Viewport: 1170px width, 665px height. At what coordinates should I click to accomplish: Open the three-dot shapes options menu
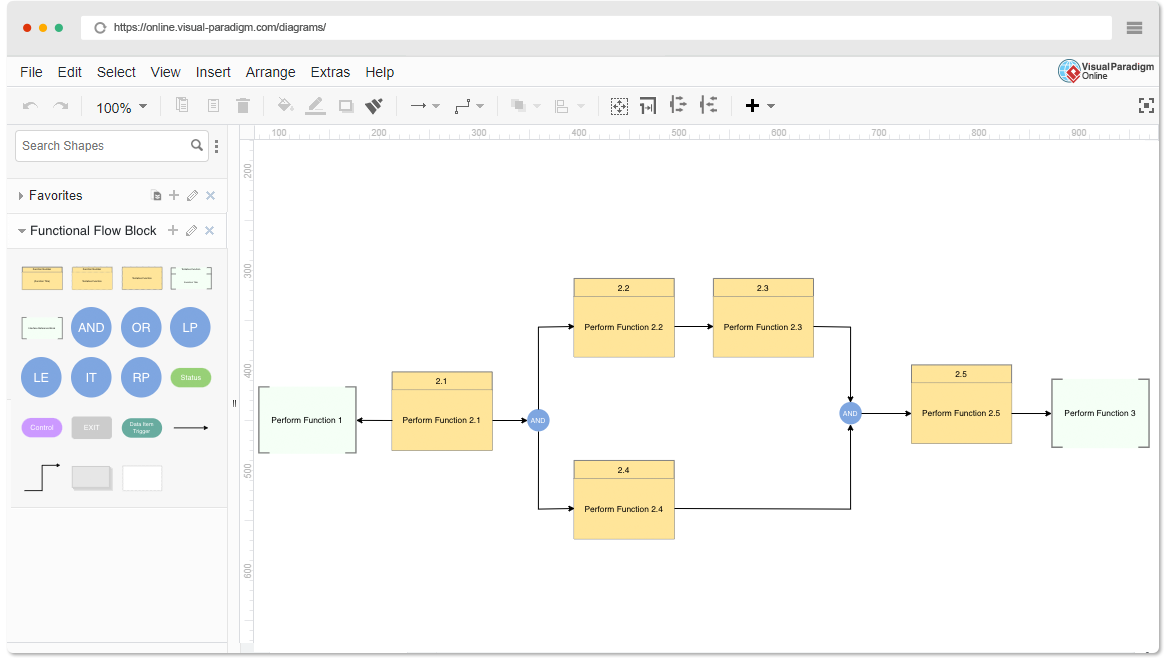point(216,146)
